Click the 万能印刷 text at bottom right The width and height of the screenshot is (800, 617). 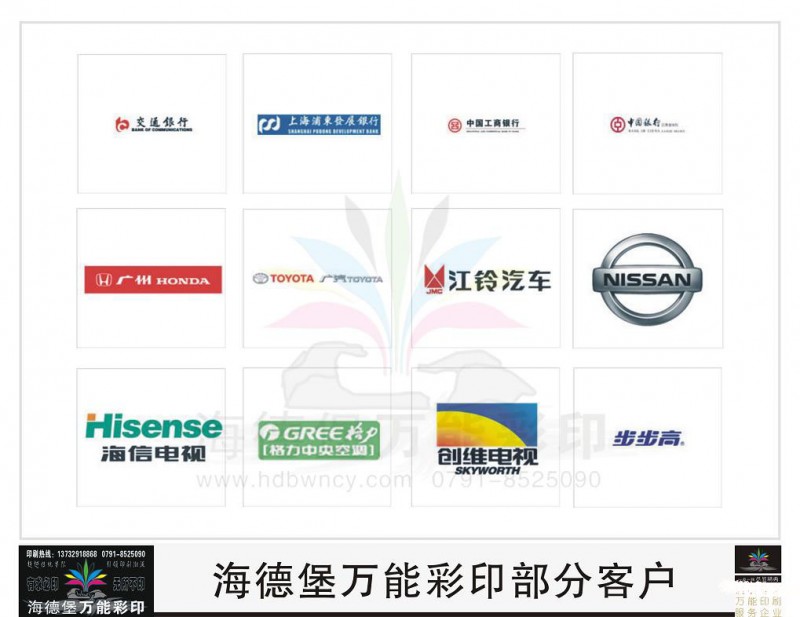[759, 601]
